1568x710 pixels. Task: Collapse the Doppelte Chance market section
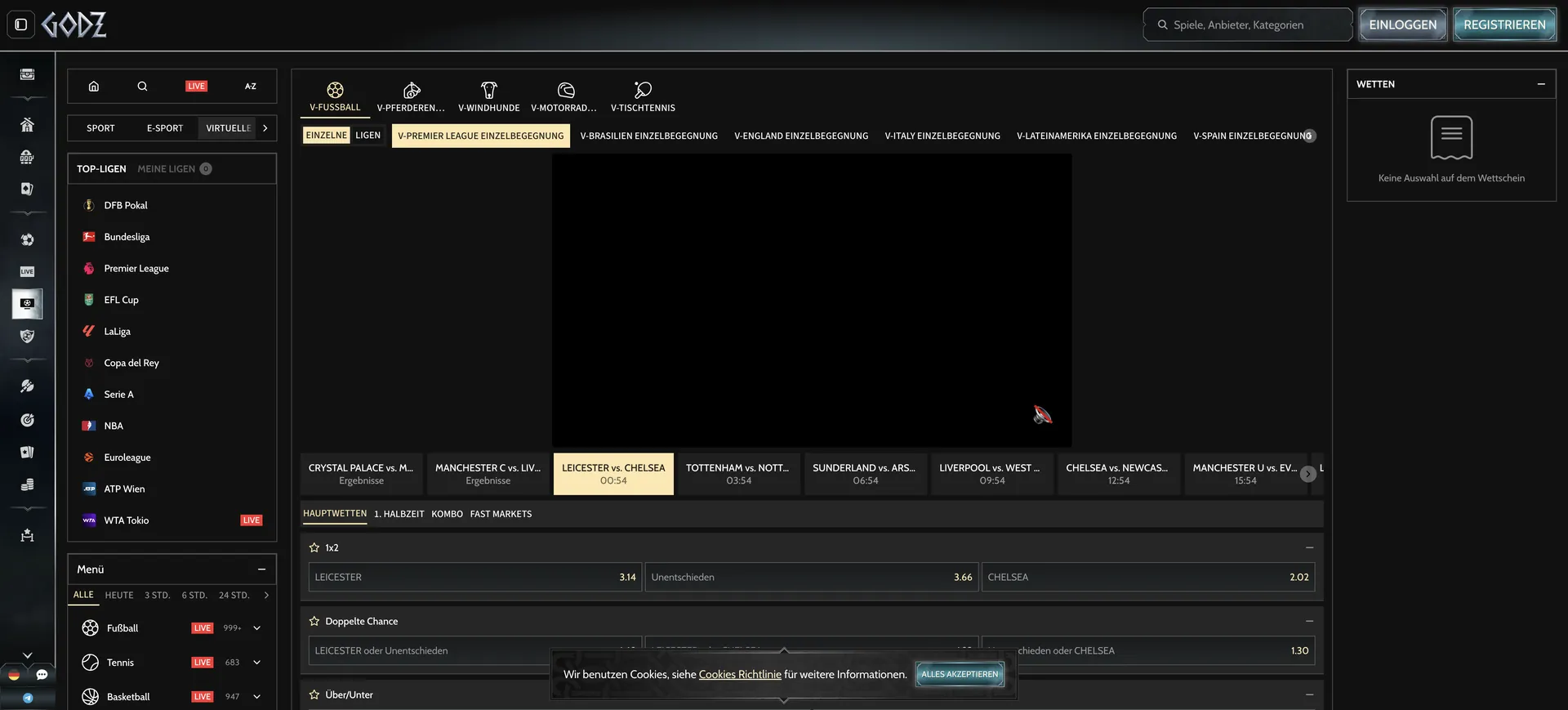pyautogui.click(x=1309, y=621)
